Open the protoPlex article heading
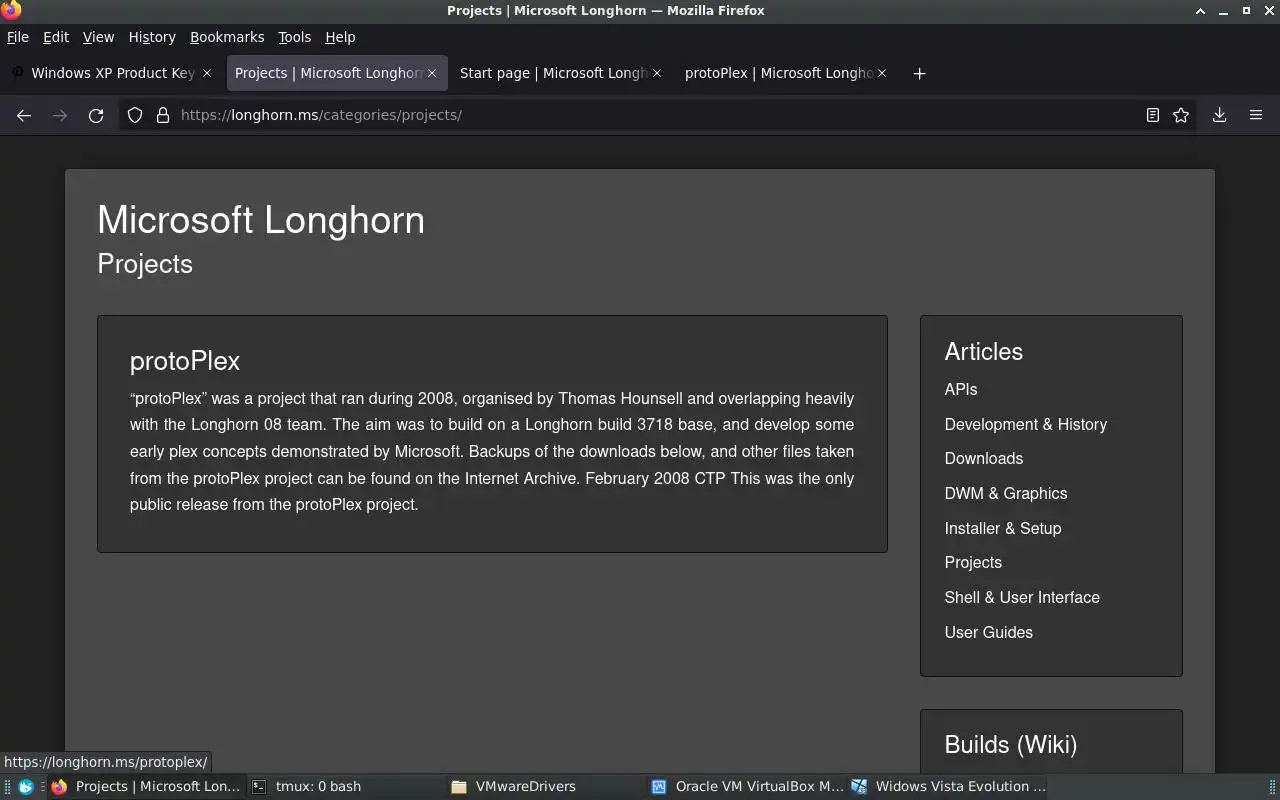 pyautogui.click(x=185, y=361)
